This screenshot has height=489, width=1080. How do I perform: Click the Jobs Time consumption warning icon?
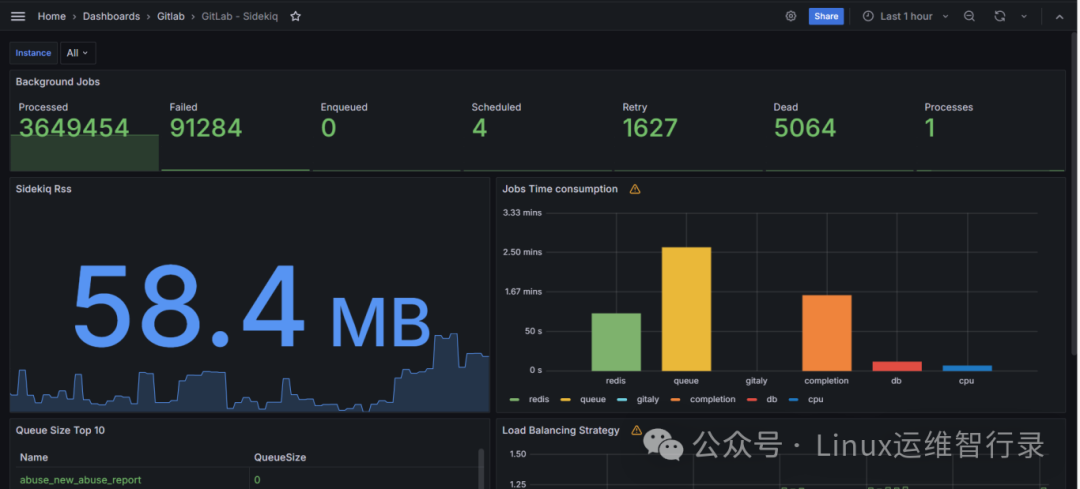(x=635, y=189)
